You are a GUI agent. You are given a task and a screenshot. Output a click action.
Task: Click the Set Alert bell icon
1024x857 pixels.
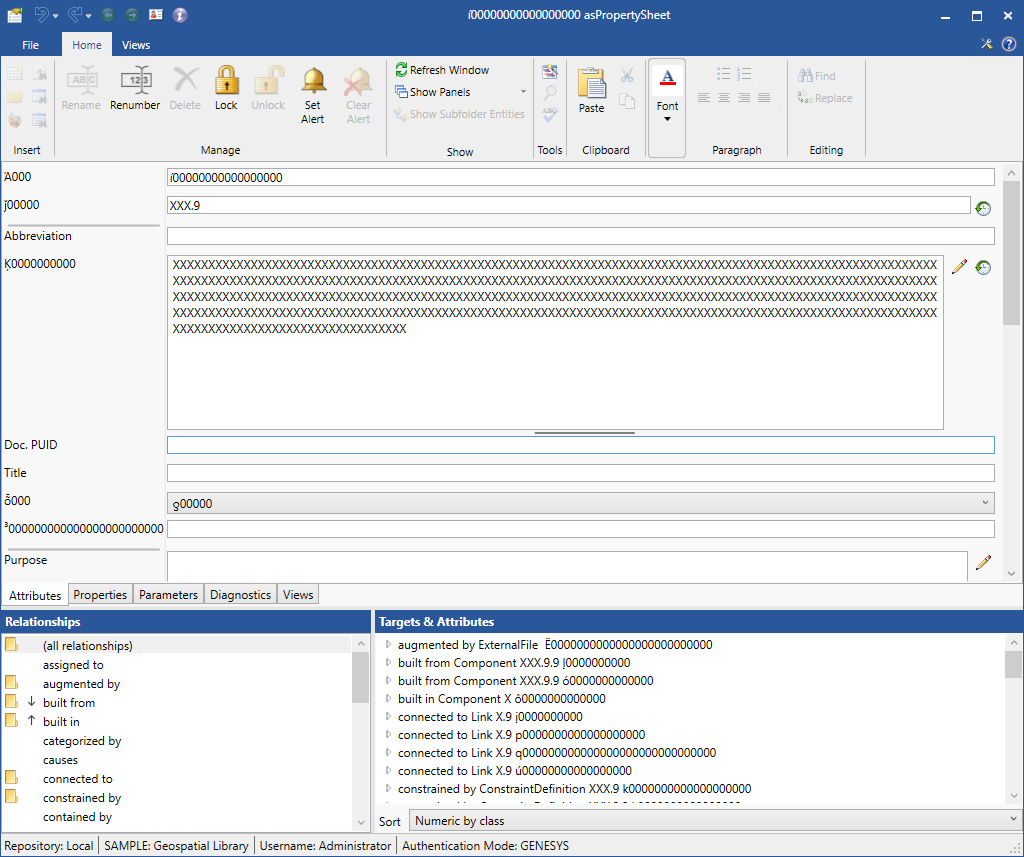coord(313,81)
